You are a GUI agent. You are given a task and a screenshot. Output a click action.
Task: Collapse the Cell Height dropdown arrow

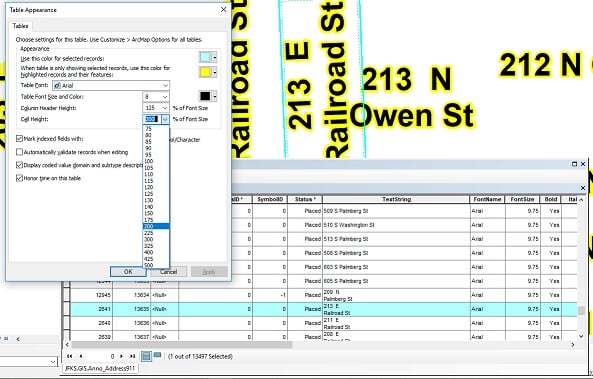[x=165, y=119]
